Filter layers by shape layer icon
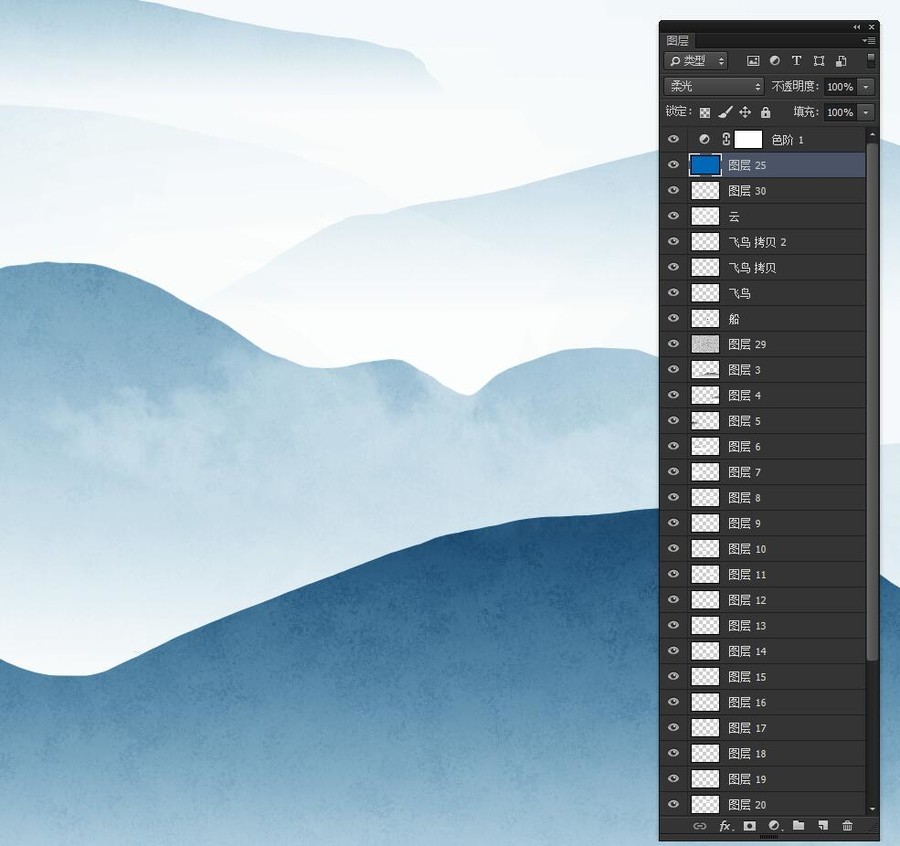This screenshot has height=846, width=900. coord(818,61)
